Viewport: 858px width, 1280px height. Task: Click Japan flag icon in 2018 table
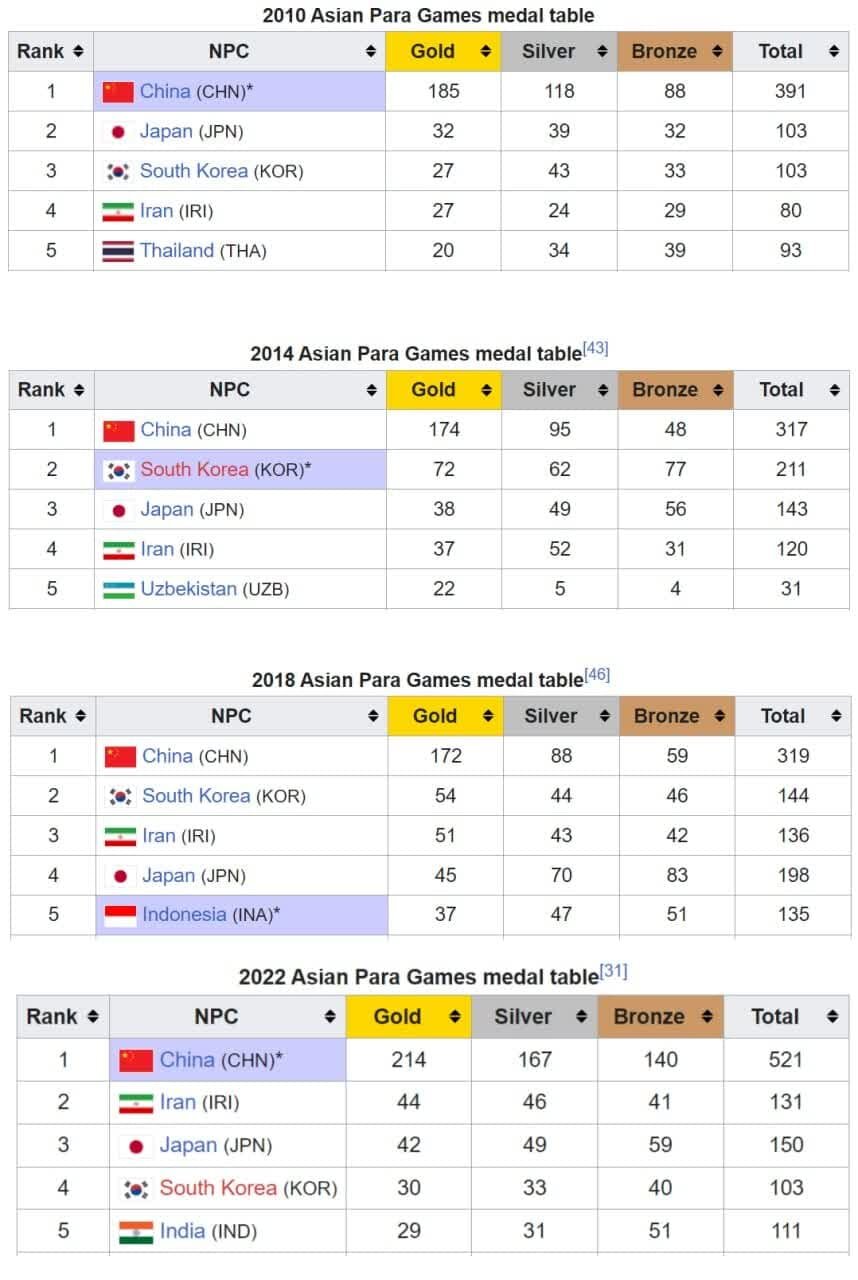point(121,876)
